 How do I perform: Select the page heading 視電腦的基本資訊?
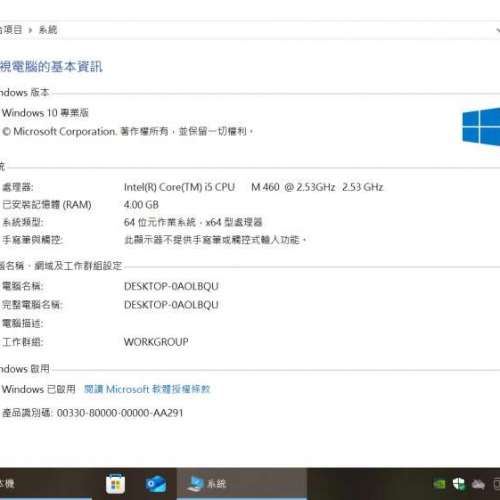[x=51, y=66]
